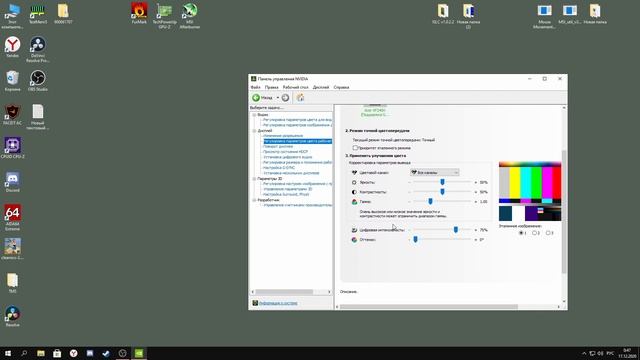Collapse the Дисплей tree node
Viewport: 640px width, 360px height.
click(254, 131)
